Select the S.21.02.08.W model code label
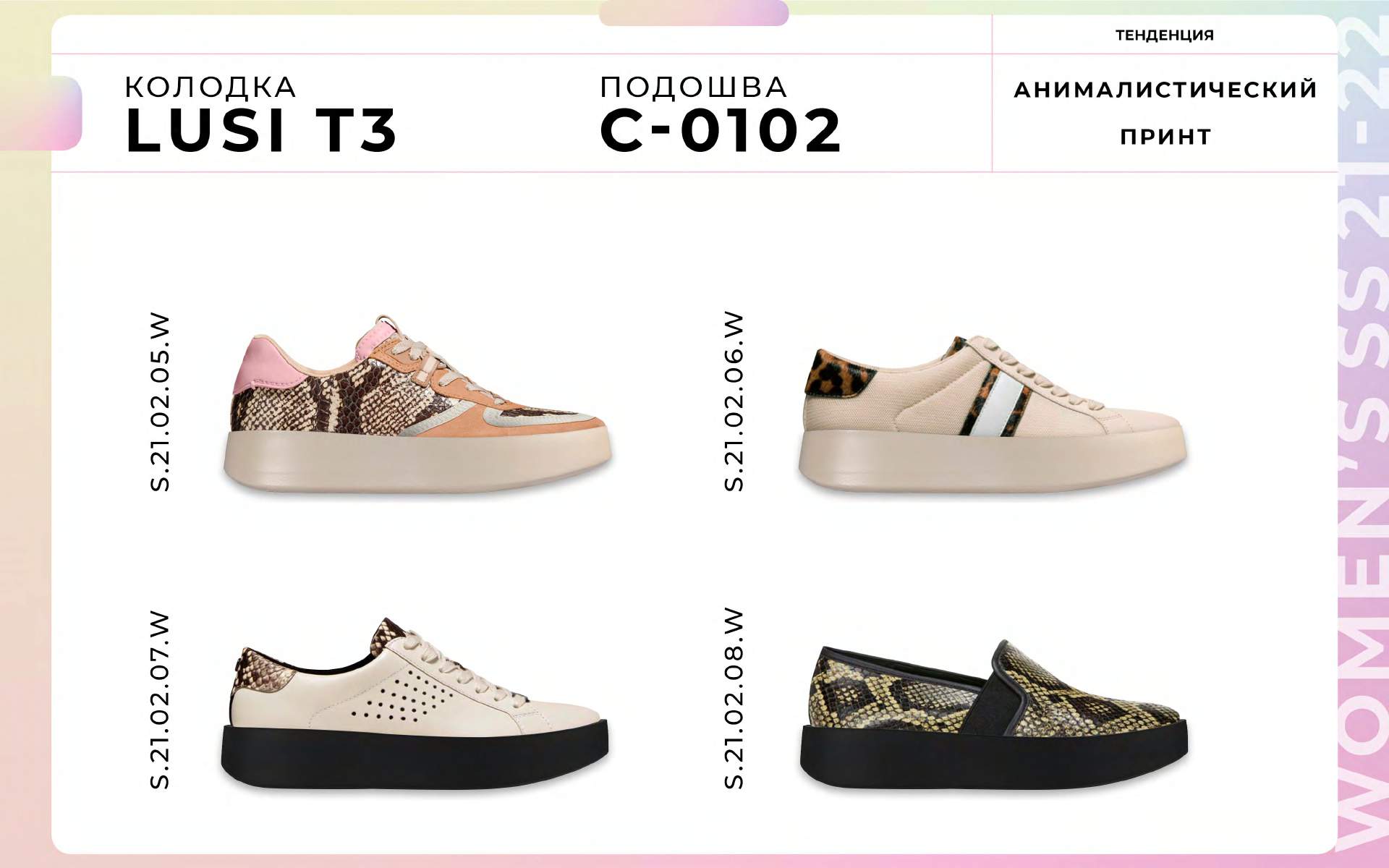 pos(734,699)
